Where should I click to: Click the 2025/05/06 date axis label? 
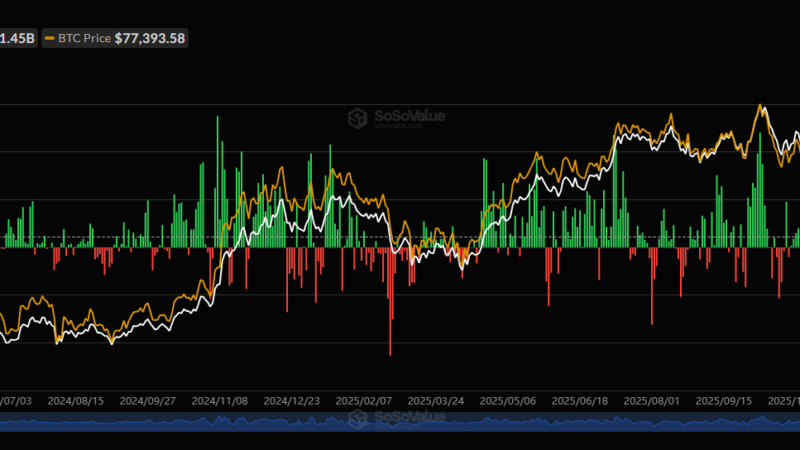[x=508, y=401]
